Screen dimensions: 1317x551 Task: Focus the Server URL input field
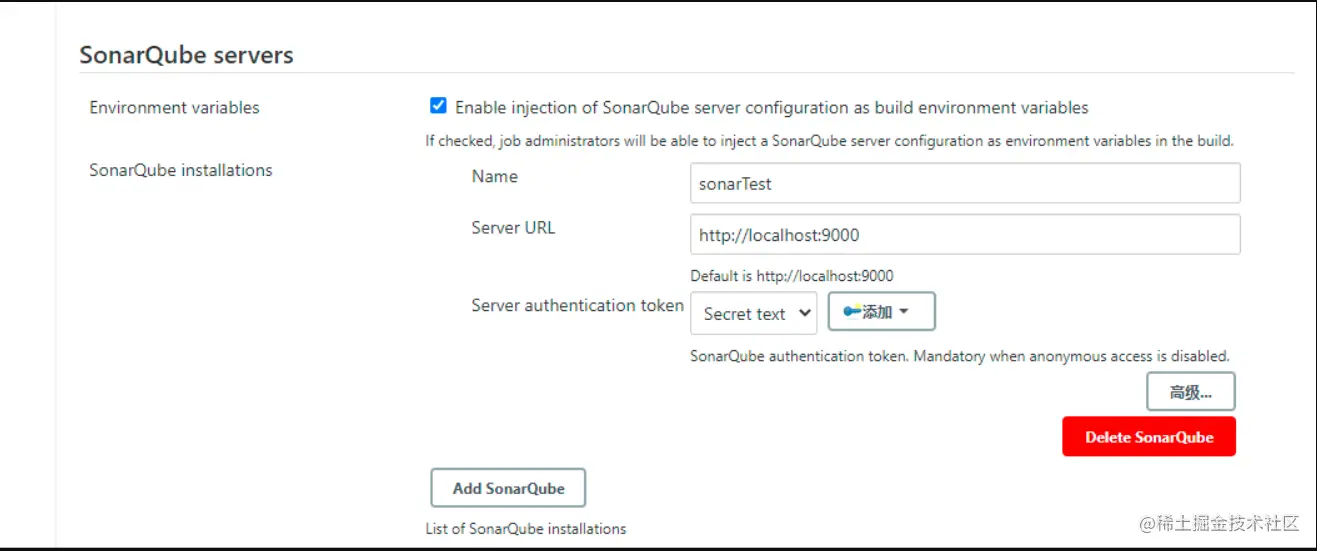pyautogui.click(x=964, y=235)
